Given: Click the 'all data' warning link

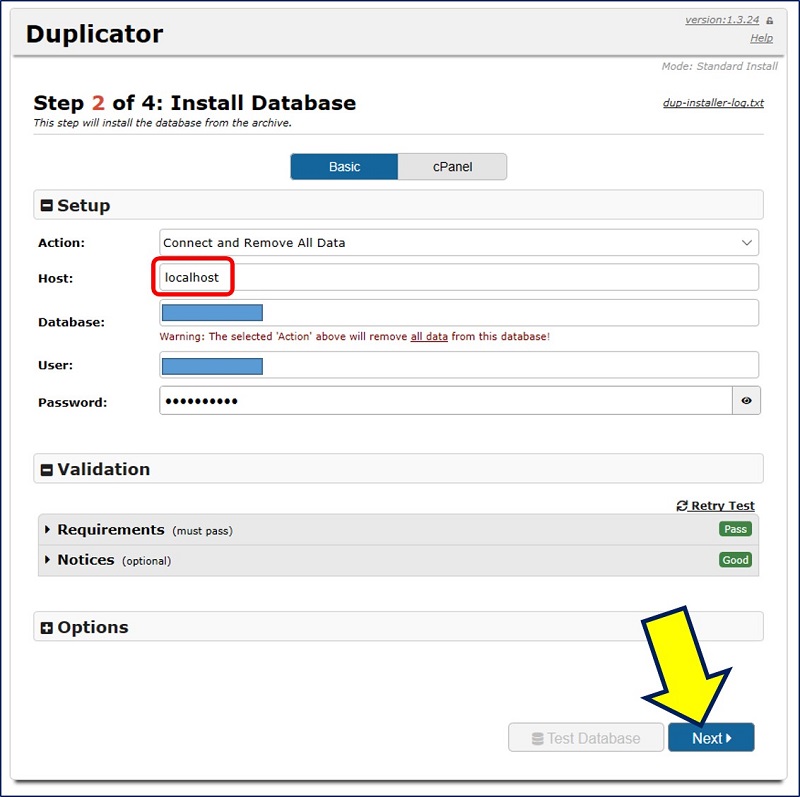Looking at the screenshot, I should pos(429,337).
